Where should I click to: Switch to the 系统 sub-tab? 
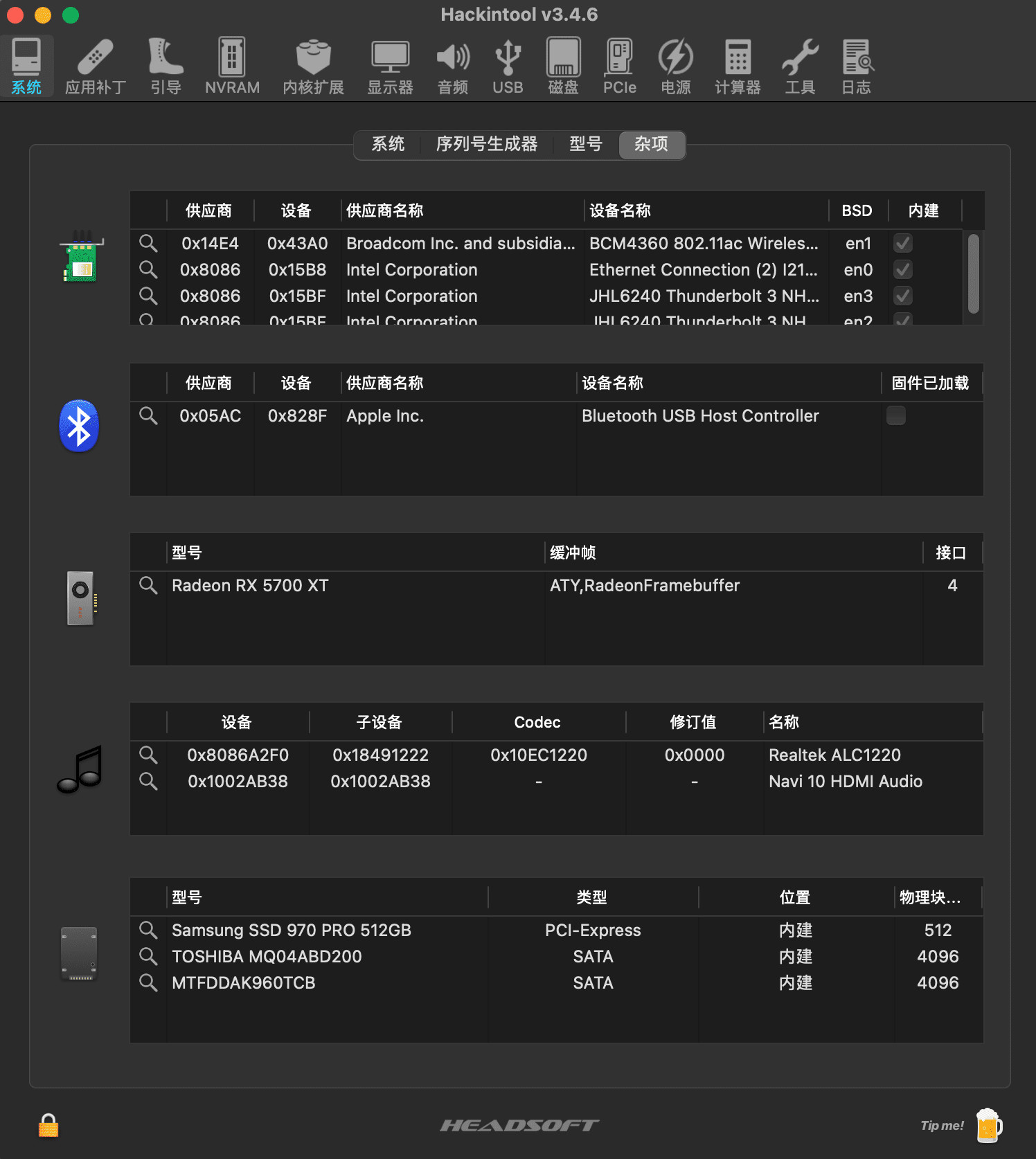click(388, 144)
